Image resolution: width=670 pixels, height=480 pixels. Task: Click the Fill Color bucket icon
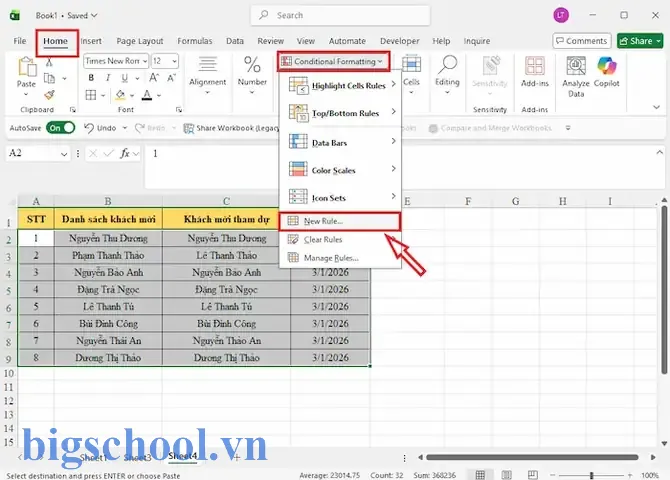click(120, 95)
